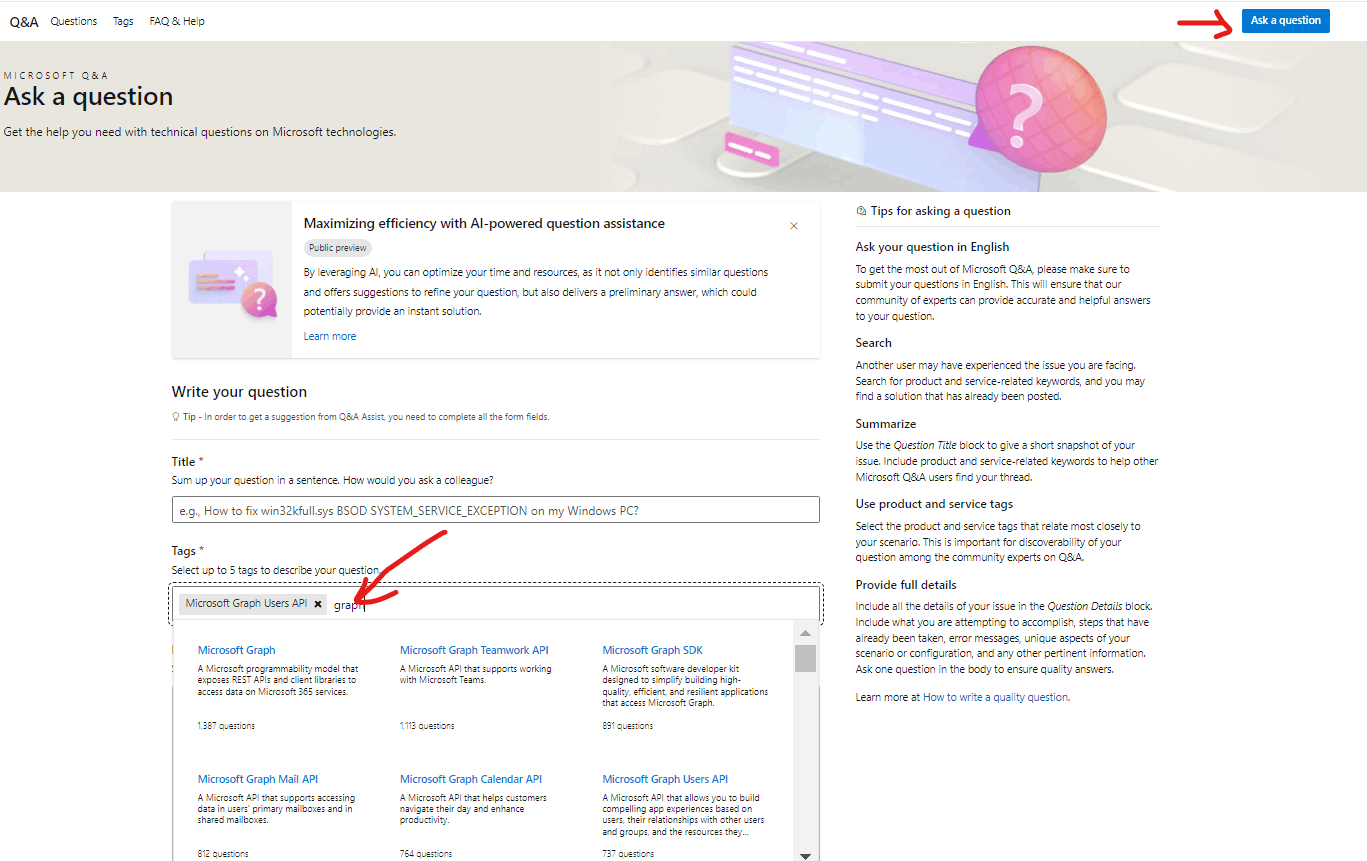Viewport: 1367px width, 862px height.
Task: Click the 'Ask your question in English' heading
Action: (932, 247)
